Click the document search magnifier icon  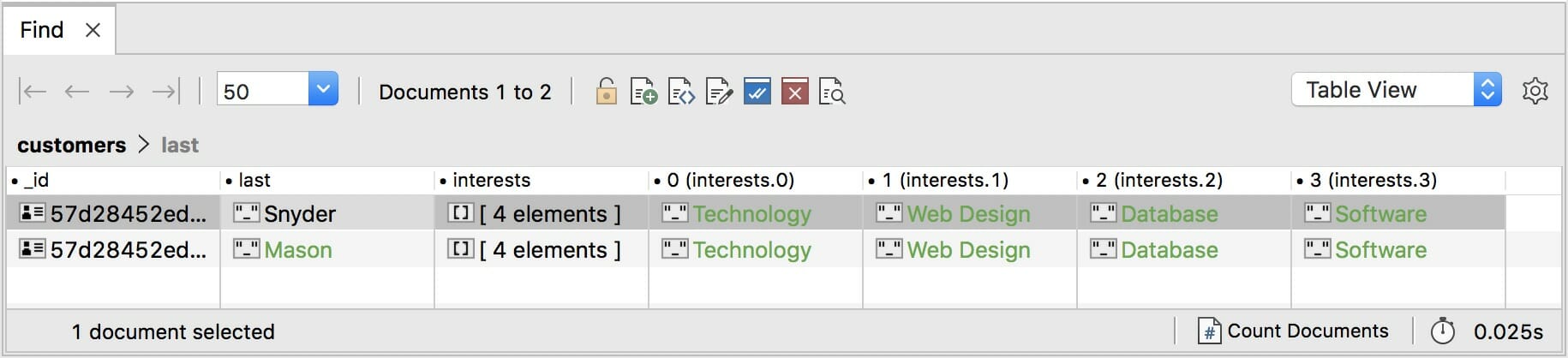pyautogui.click(x=832, y=91)
